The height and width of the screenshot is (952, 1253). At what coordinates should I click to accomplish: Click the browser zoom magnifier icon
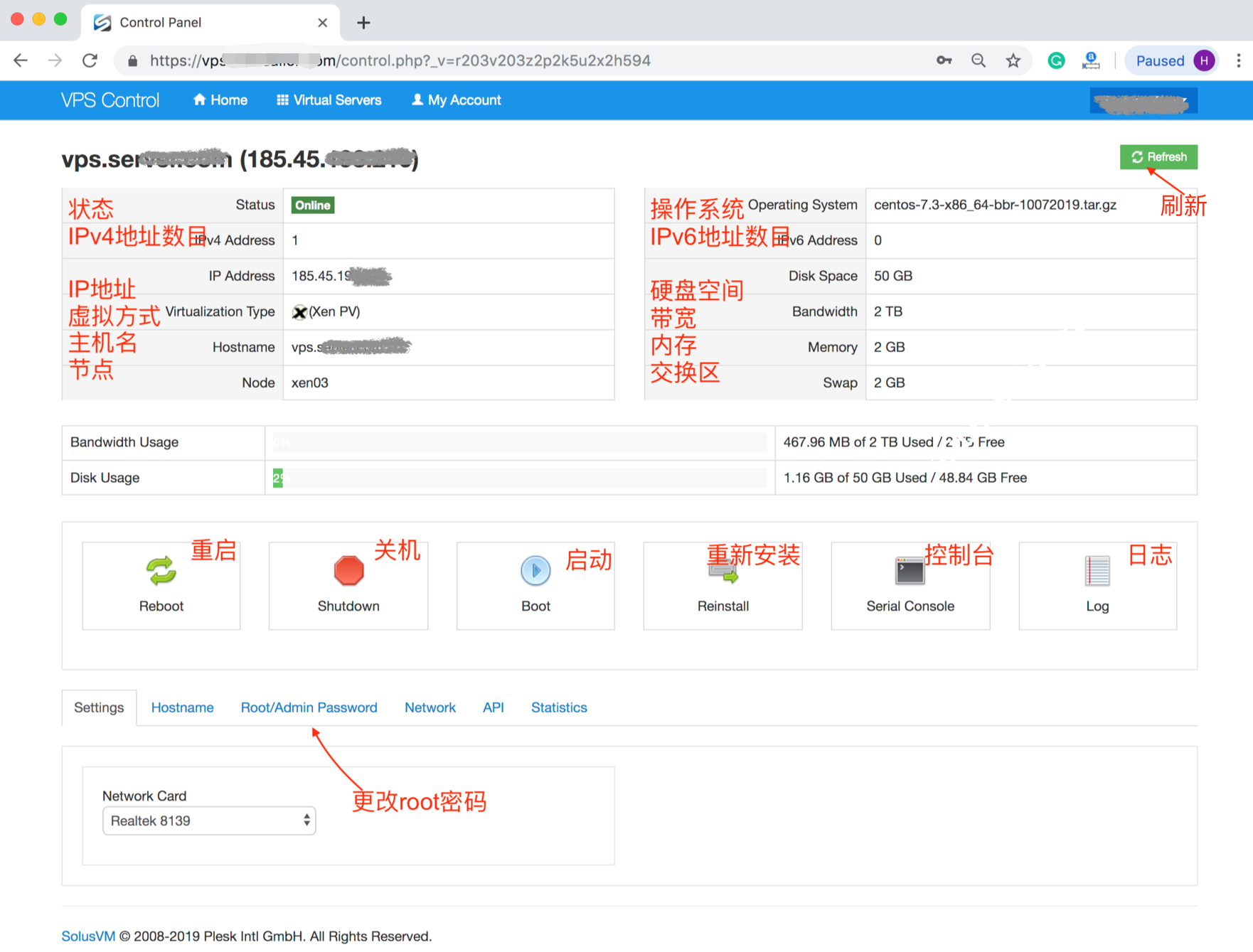979,61
